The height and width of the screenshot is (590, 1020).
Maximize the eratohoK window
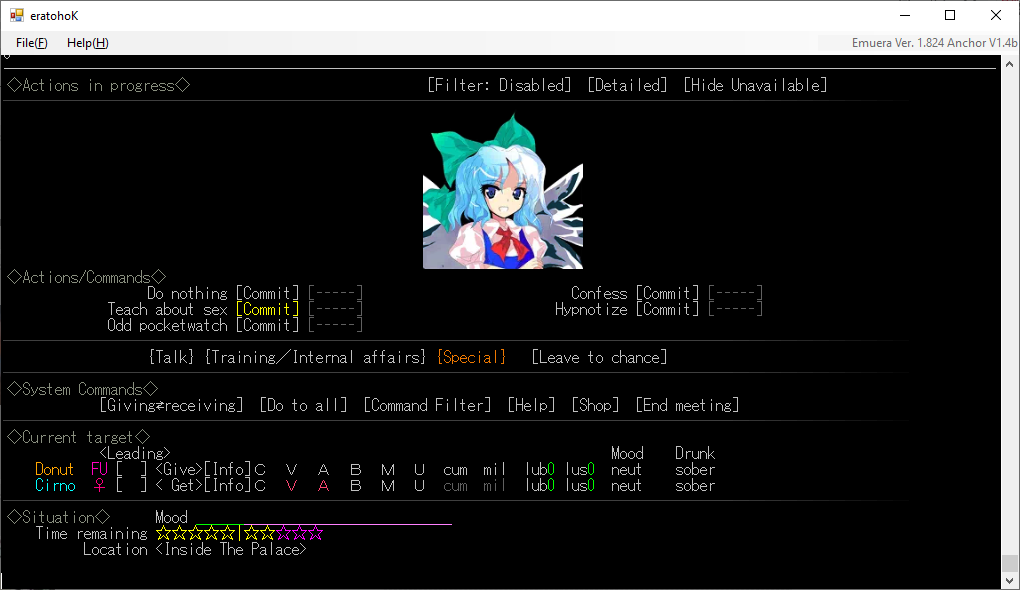coord(950,15)
